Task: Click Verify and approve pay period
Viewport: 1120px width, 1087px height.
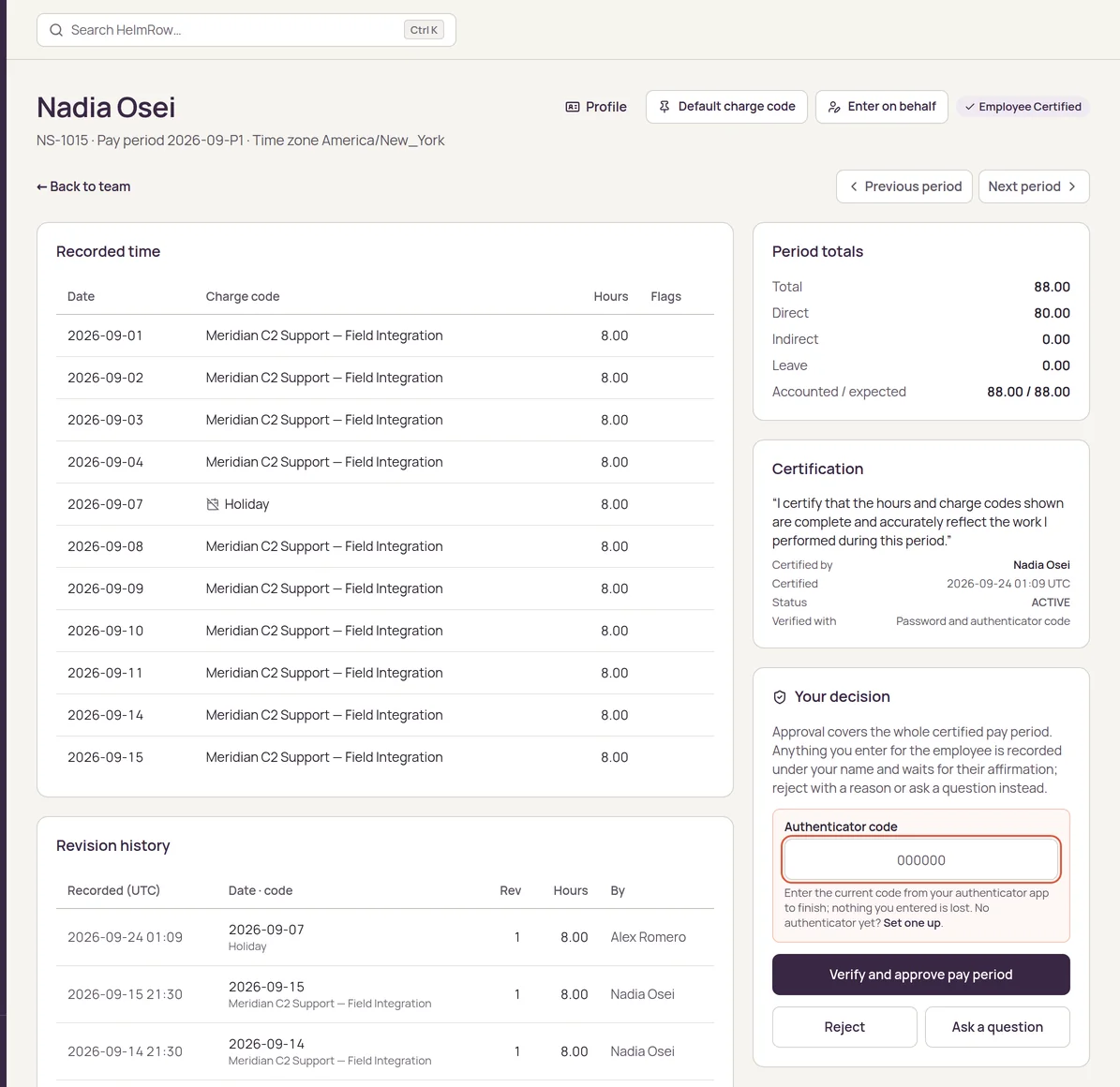Action: click(920, 975)
